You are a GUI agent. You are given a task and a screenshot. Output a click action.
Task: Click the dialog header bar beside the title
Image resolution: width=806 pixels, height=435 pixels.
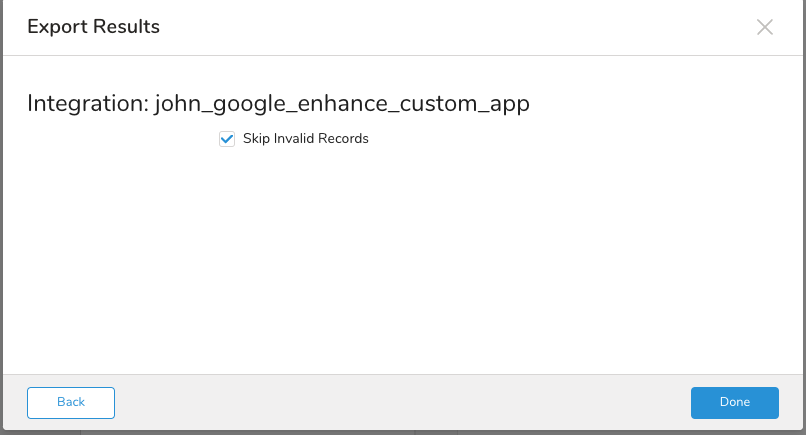pos(450,27)
